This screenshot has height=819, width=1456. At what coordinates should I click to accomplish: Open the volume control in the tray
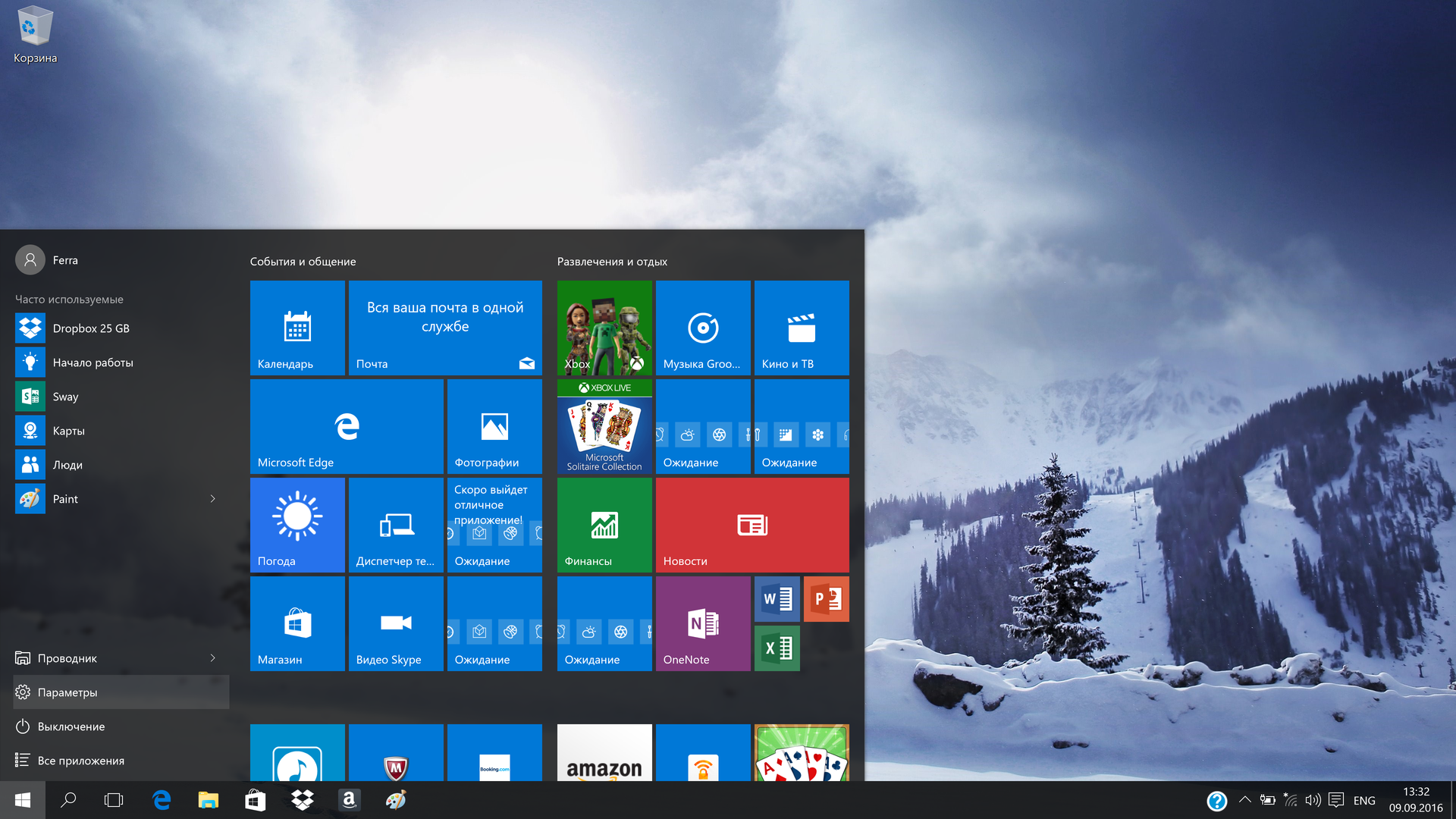[x=1313, y=800]
